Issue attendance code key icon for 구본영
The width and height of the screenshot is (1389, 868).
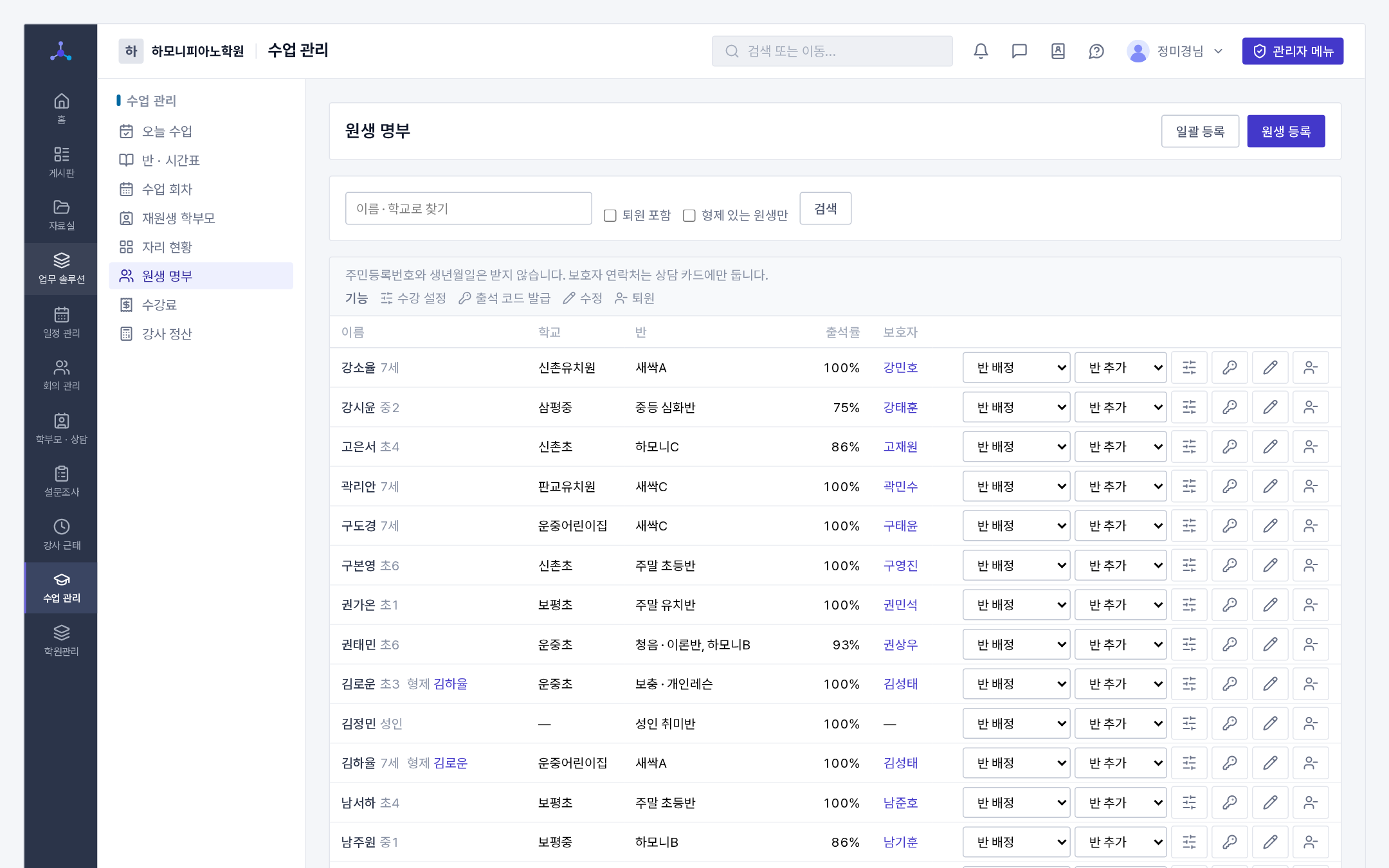[1230, 566]
